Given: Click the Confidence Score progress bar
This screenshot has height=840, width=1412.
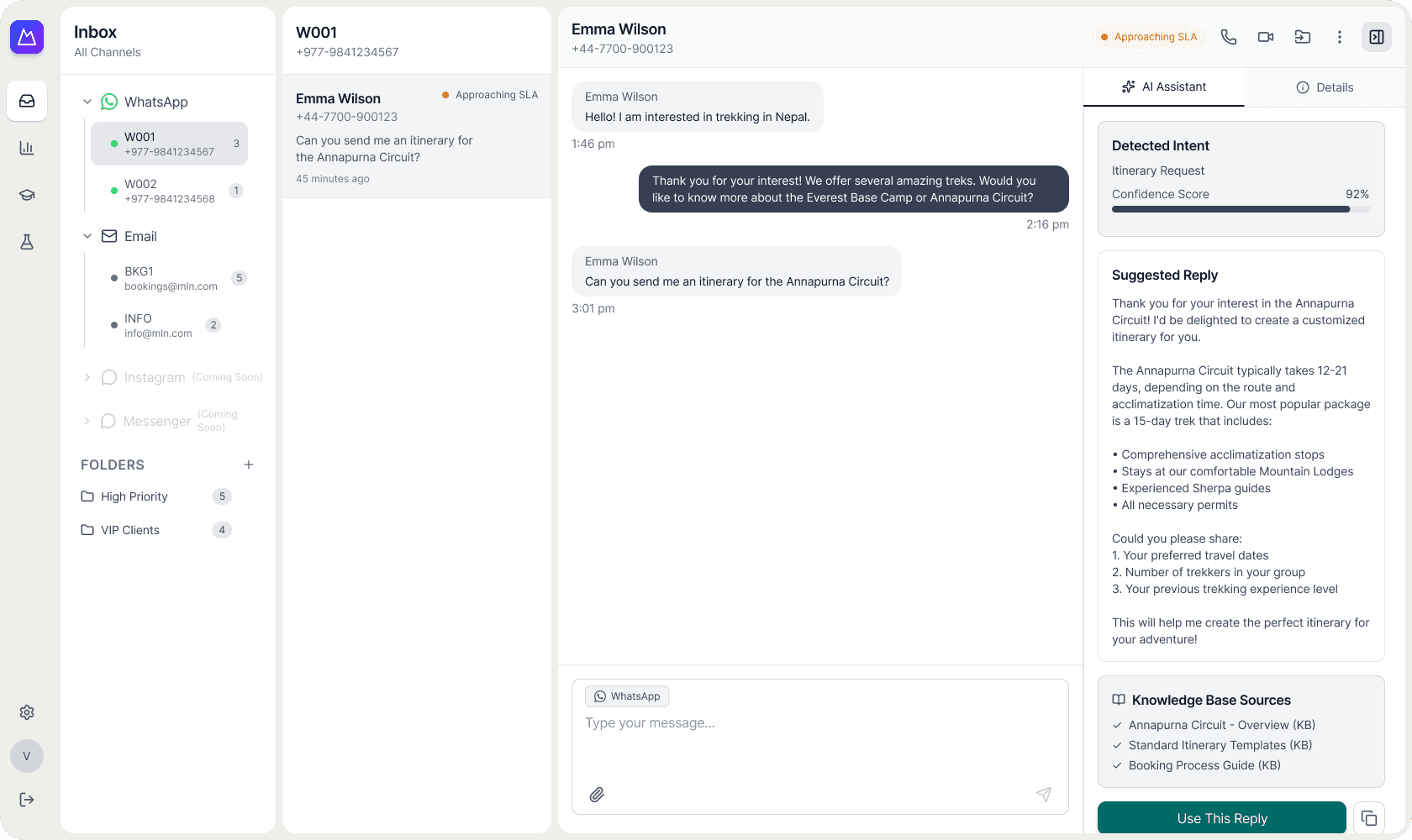Looking at the screenshot, I should [x=1241, y=209].
